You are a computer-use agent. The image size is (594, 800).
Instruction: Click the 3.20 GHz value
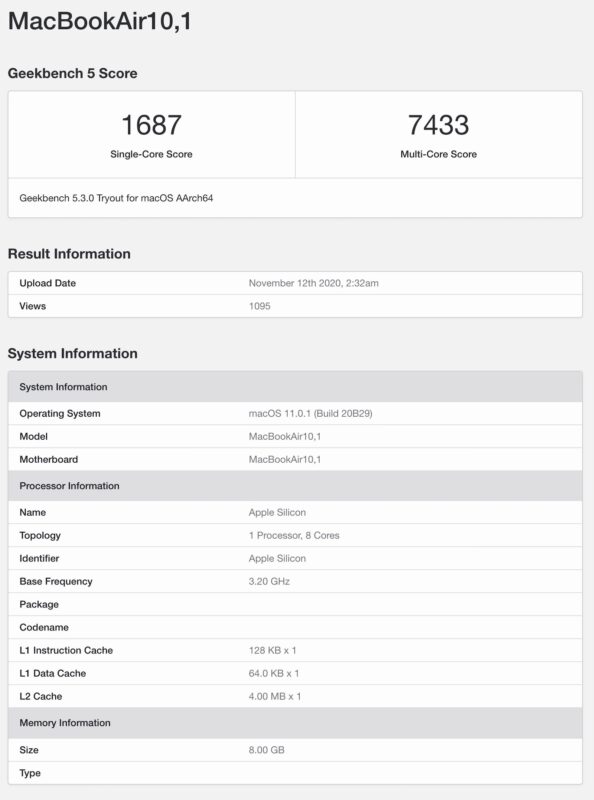[x=269, y=582]
